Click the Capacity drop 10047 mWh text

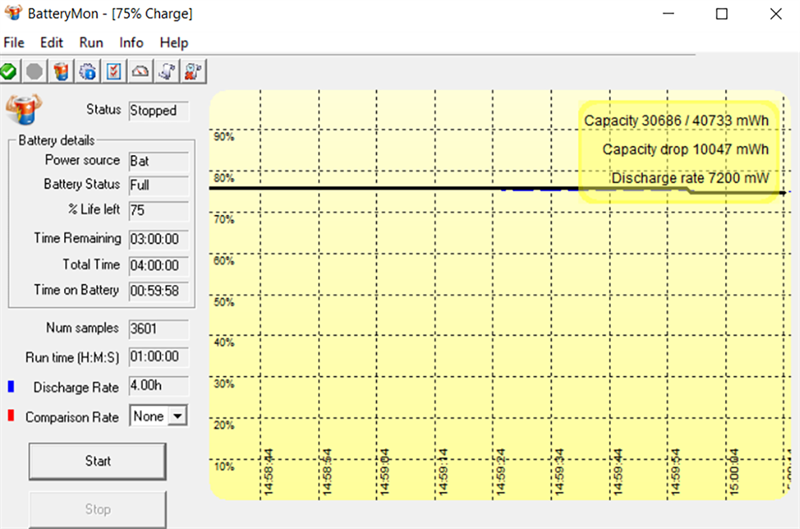[x=685, y=149]
